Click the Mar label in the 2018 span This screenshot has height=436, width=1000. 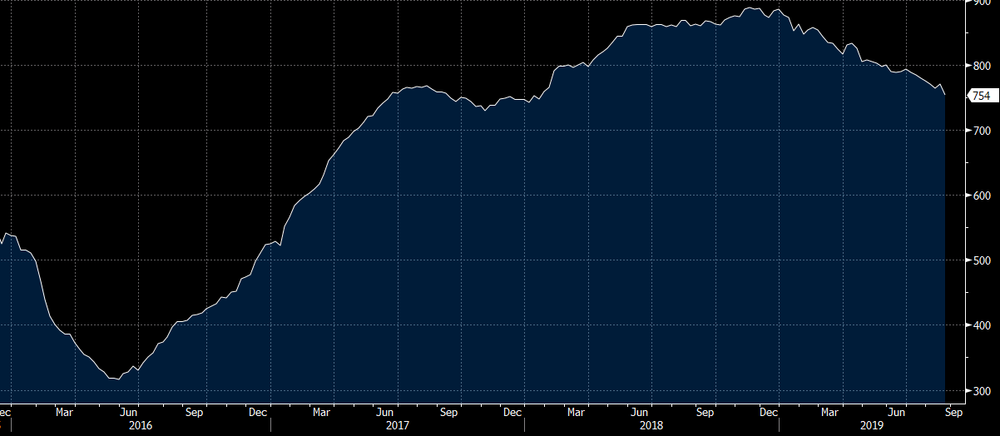click(577, 412)
